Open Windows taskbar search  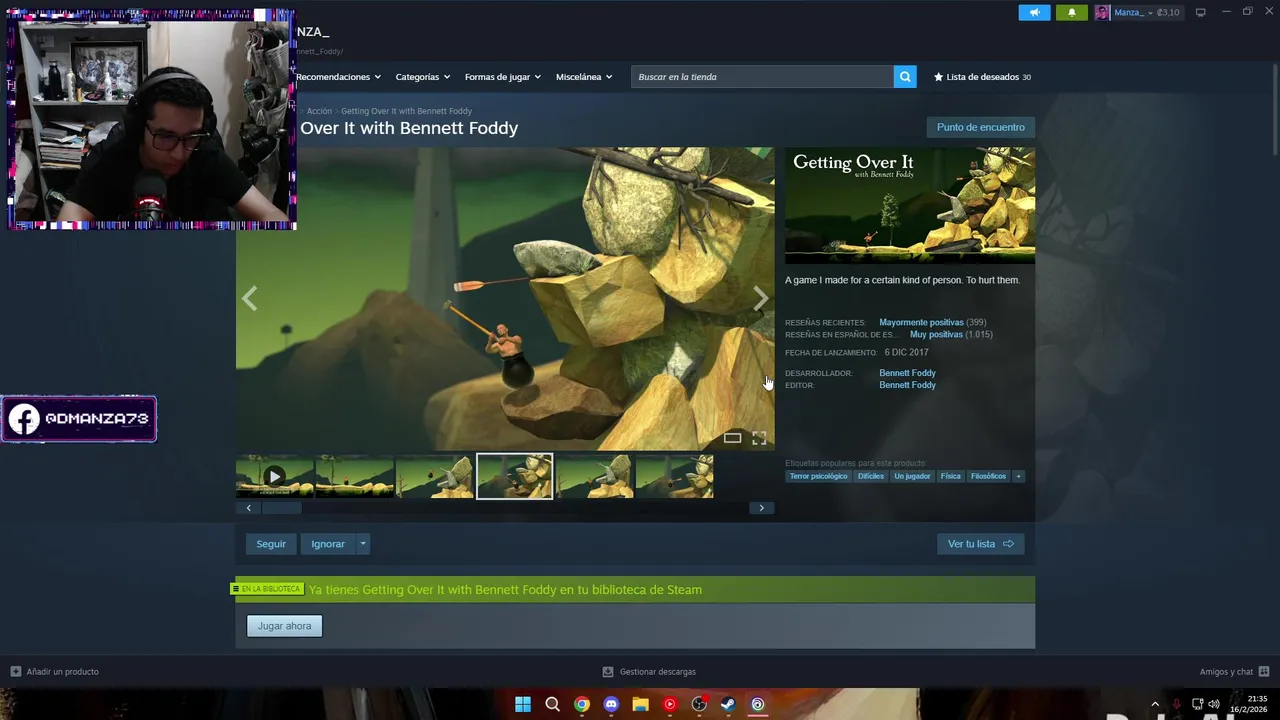pyautogui.click(x=552, y=705)
